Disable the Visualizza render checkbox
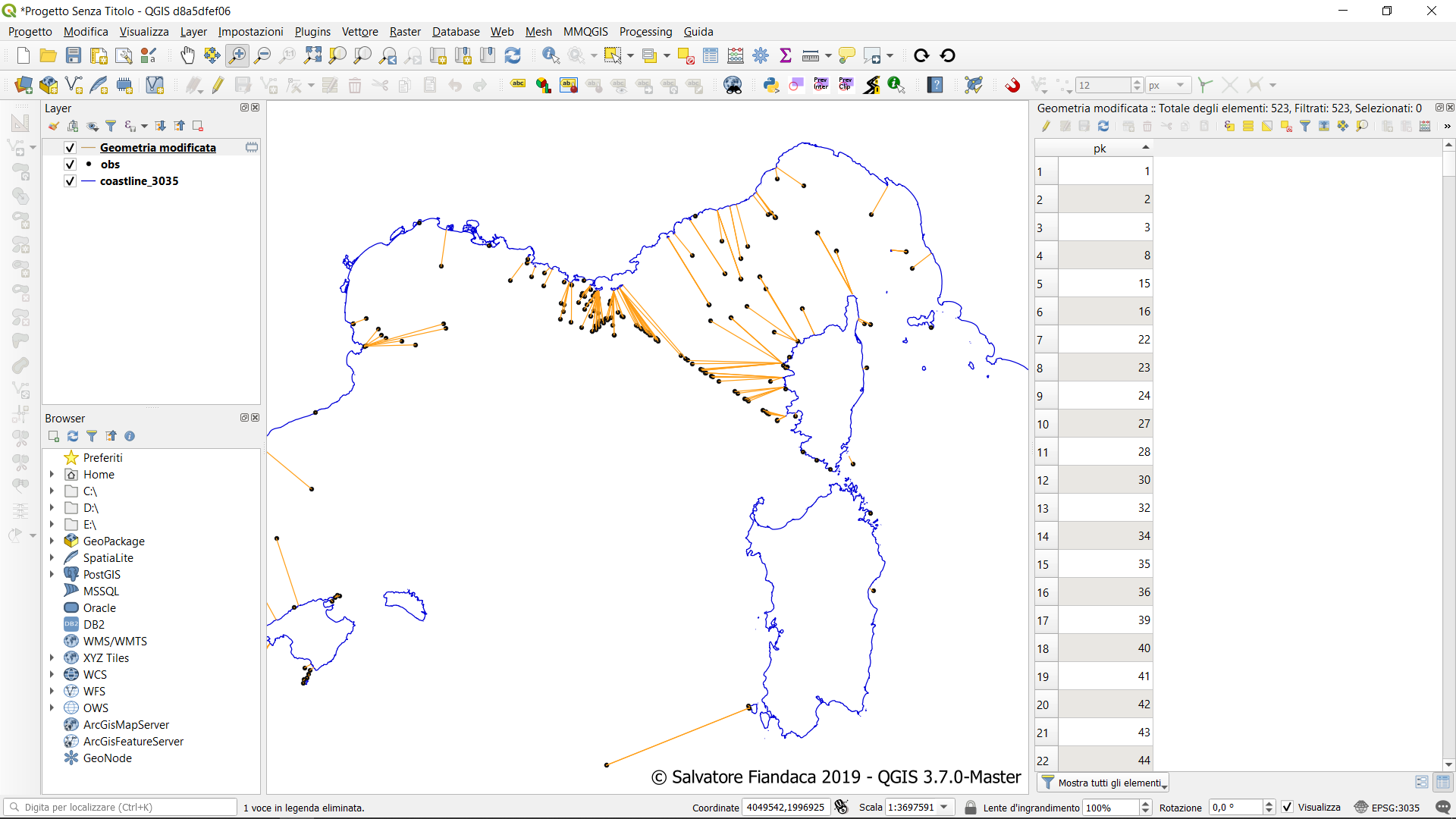The width and height of the screenshot is (1456, 819). coord(1287,807)
